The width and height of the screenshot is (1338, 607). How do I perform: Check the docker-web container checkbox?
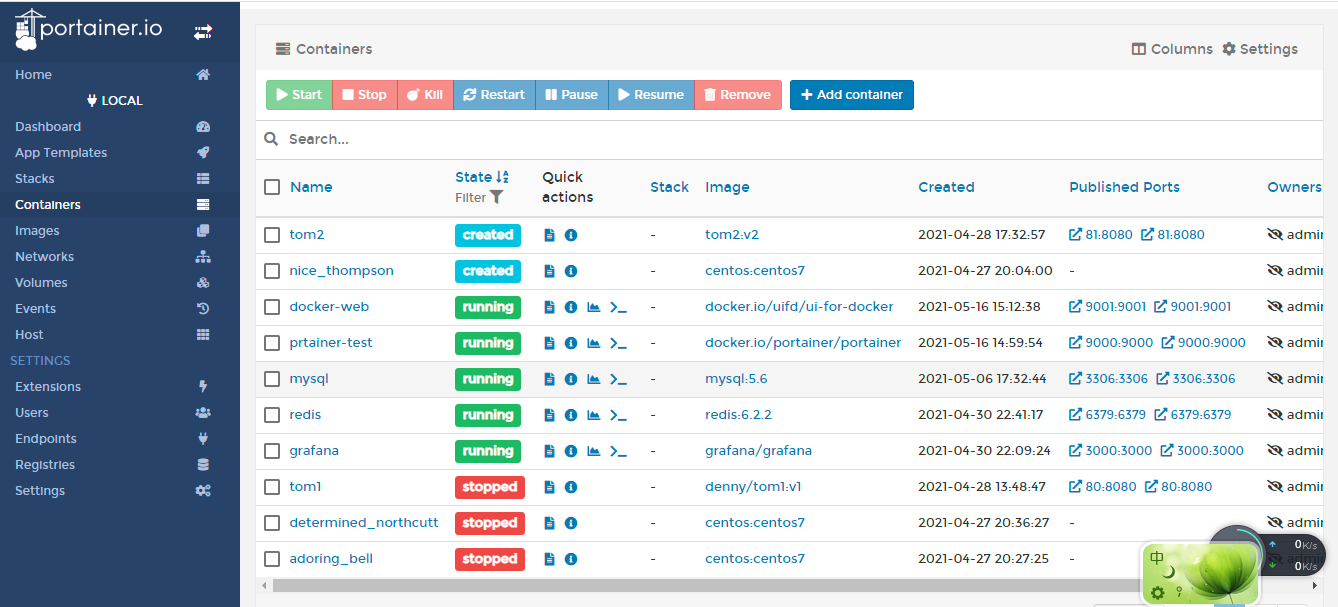[272, 307]
